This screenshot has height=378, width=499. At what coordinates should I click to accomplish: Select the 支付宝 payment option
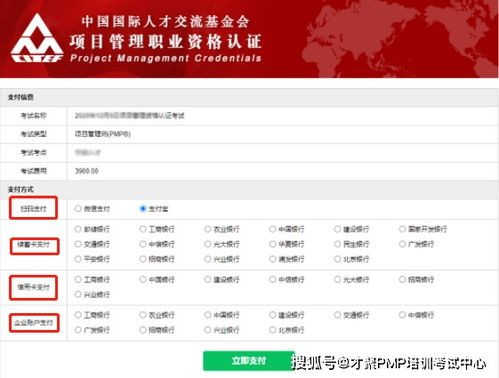(x=143, y=209)
